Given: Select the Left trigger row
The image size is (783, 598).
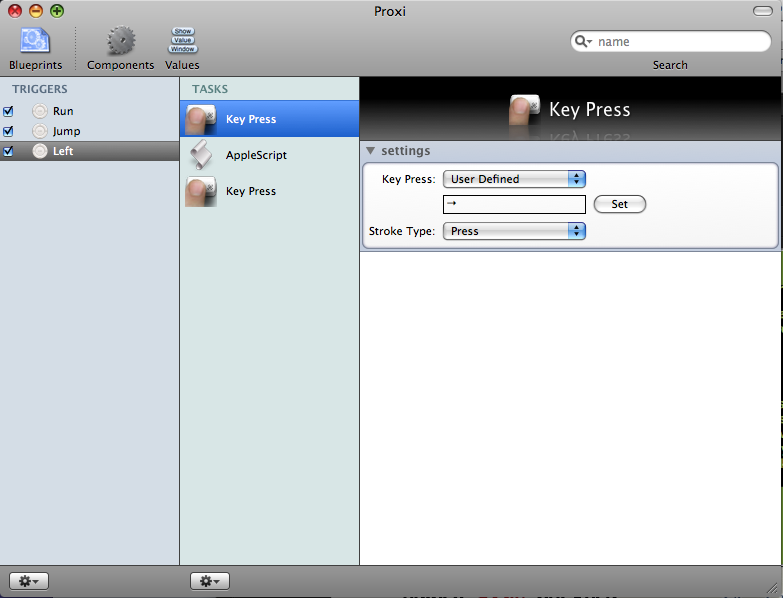Looking at the screenshot, I should point(89,151).
